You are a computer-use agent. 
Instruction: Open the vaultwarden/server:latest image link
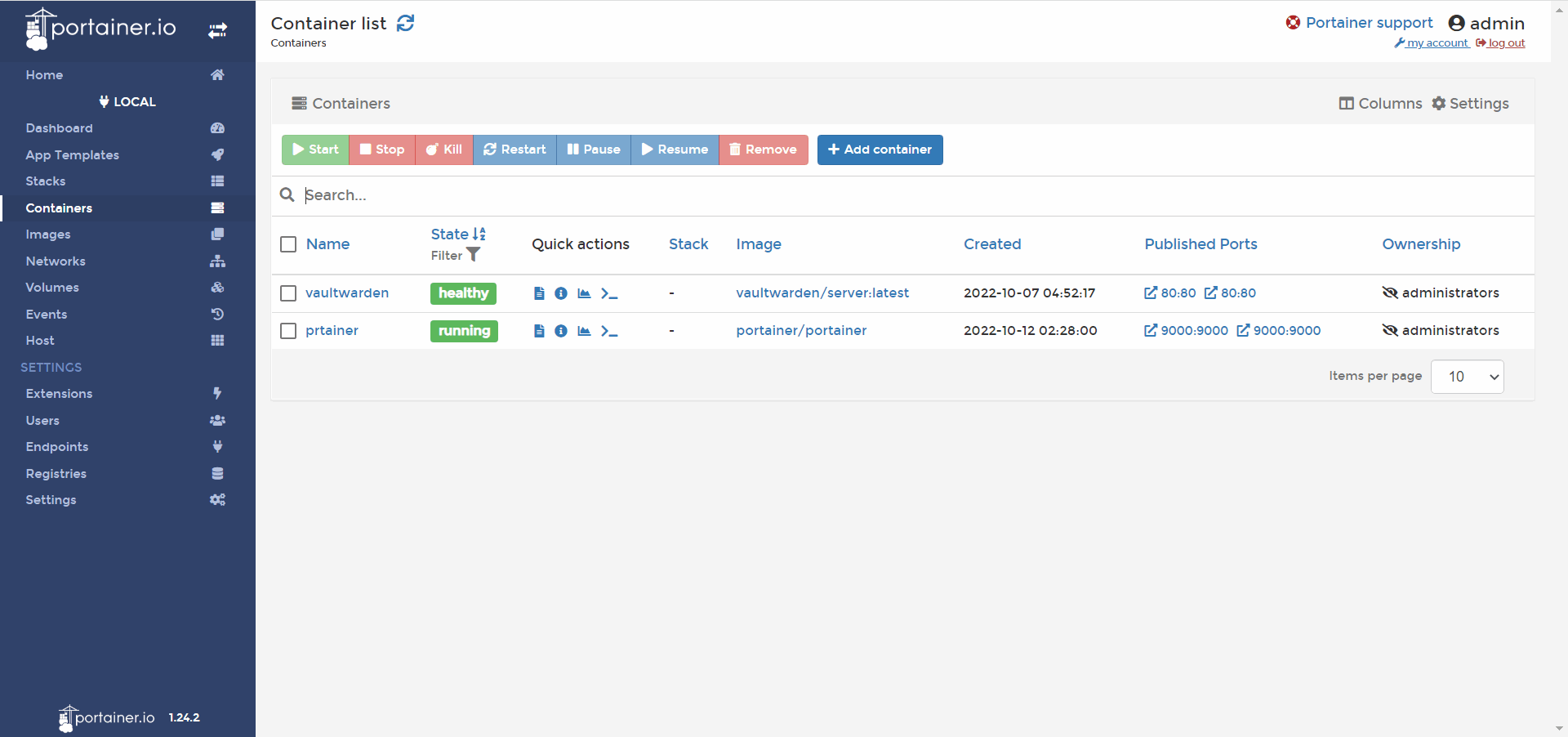[822, 293]
